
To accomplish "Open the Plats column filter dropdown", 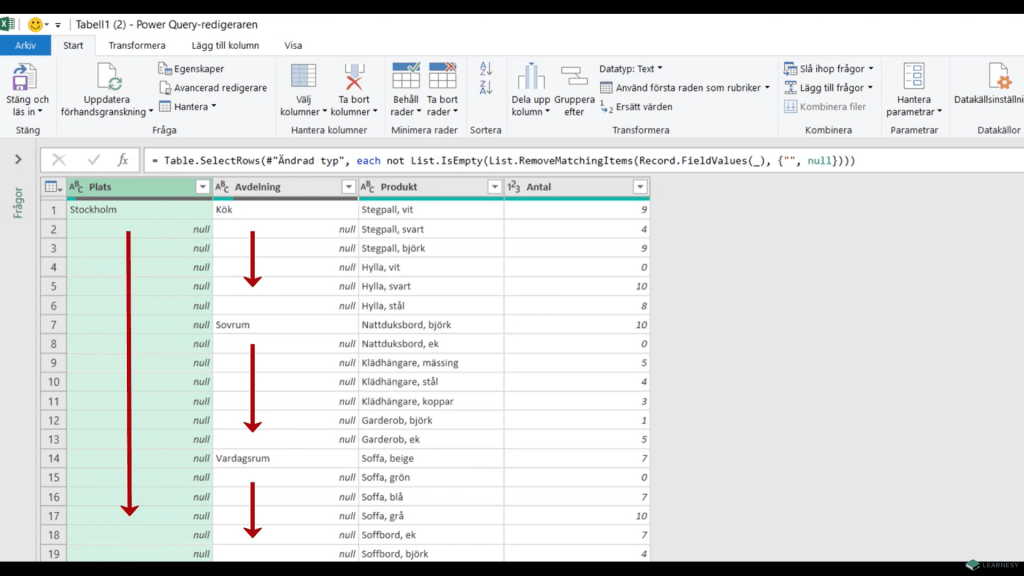I will pyautogui.click(x=203, y=187).
